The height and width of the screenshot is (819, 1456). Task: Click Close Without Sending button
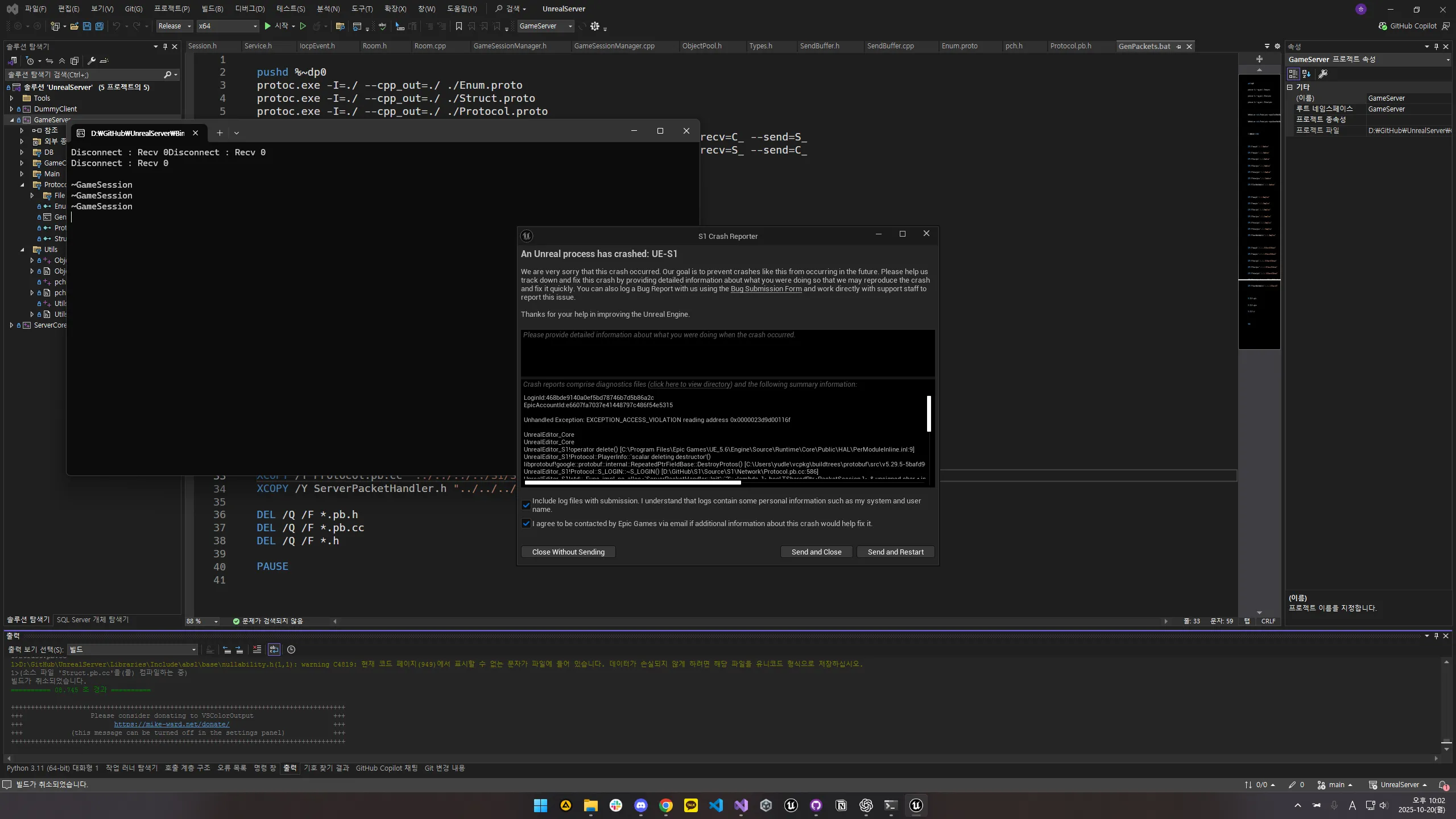568,552
